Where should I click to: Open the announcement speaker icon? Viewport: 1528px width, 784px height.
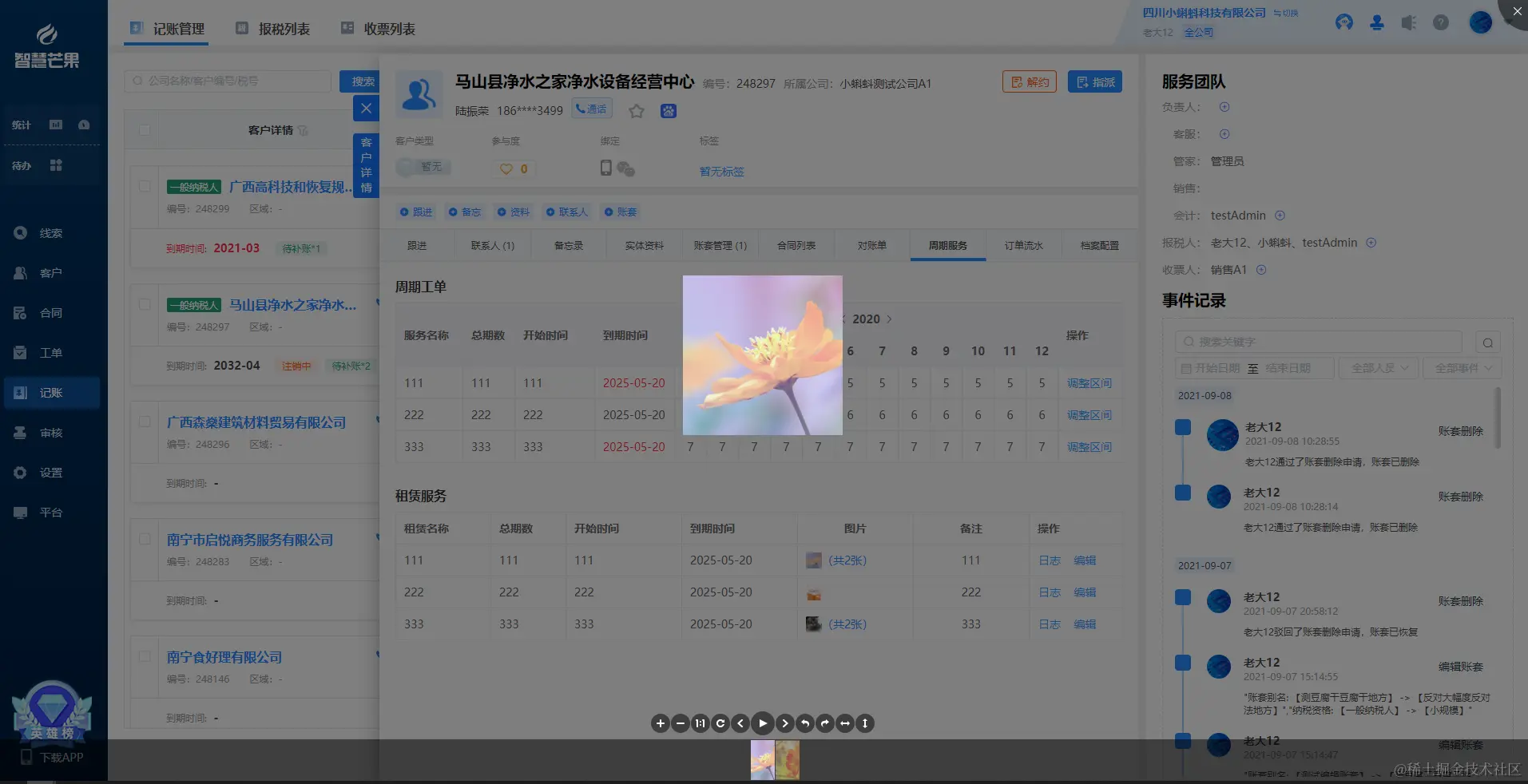click(x=1408, y=22)
